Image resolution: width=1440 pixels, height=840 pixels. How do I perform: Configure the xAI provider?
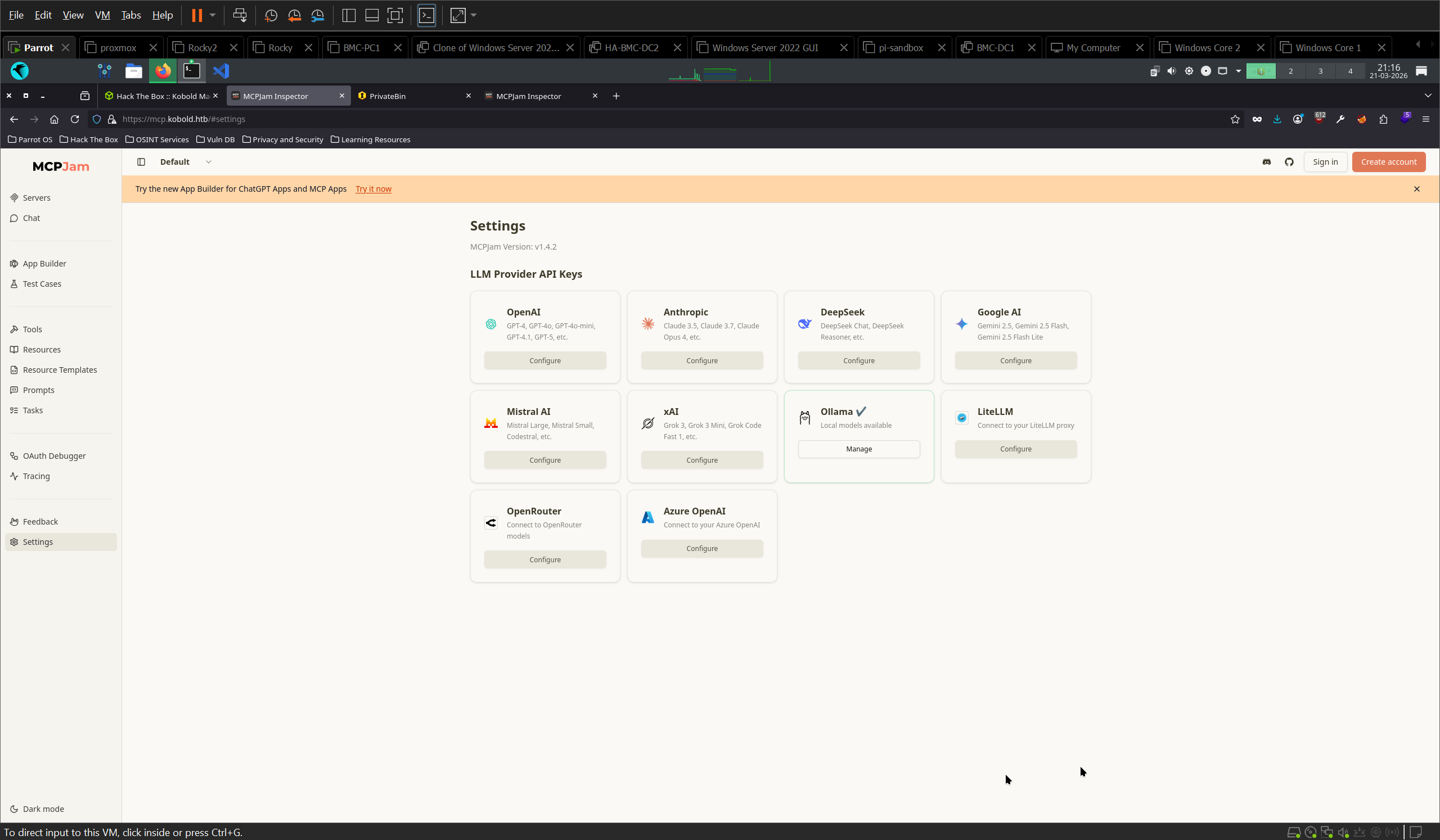[701, 460]
